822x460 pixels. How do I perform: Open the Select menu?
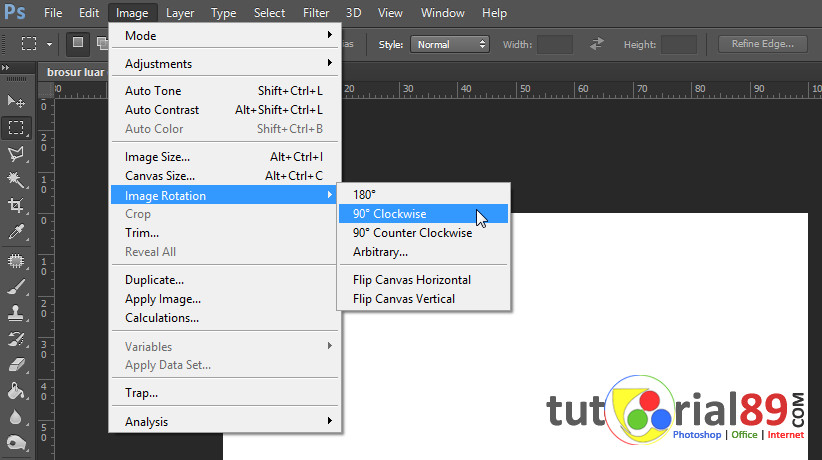click(x=269, y=13)
